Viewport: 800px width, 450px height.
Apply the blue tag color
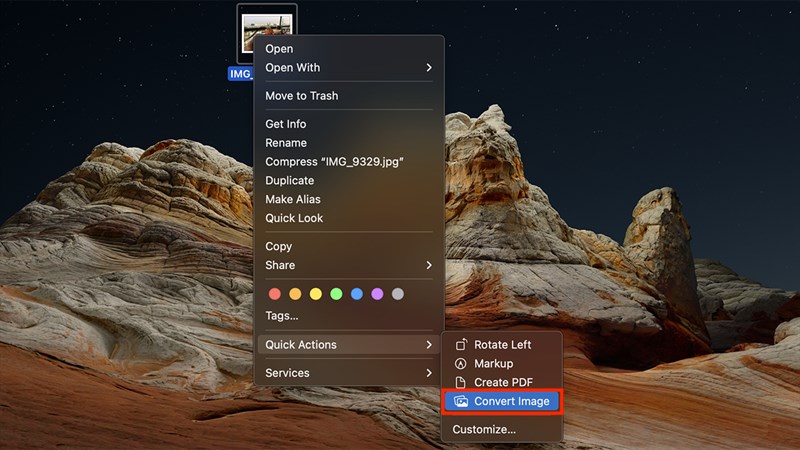click(x=357, y=294)
